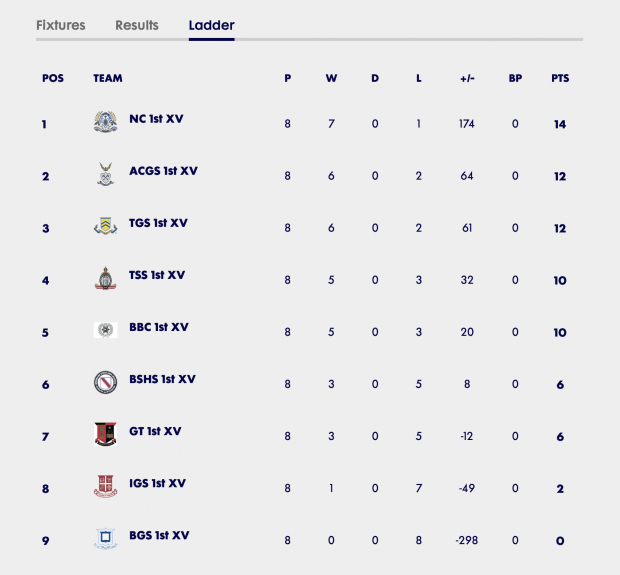The height and width of the screenshot is (575, 620).
Task: Click the BGS 1st XV crest icon
Action: (106, 538)
